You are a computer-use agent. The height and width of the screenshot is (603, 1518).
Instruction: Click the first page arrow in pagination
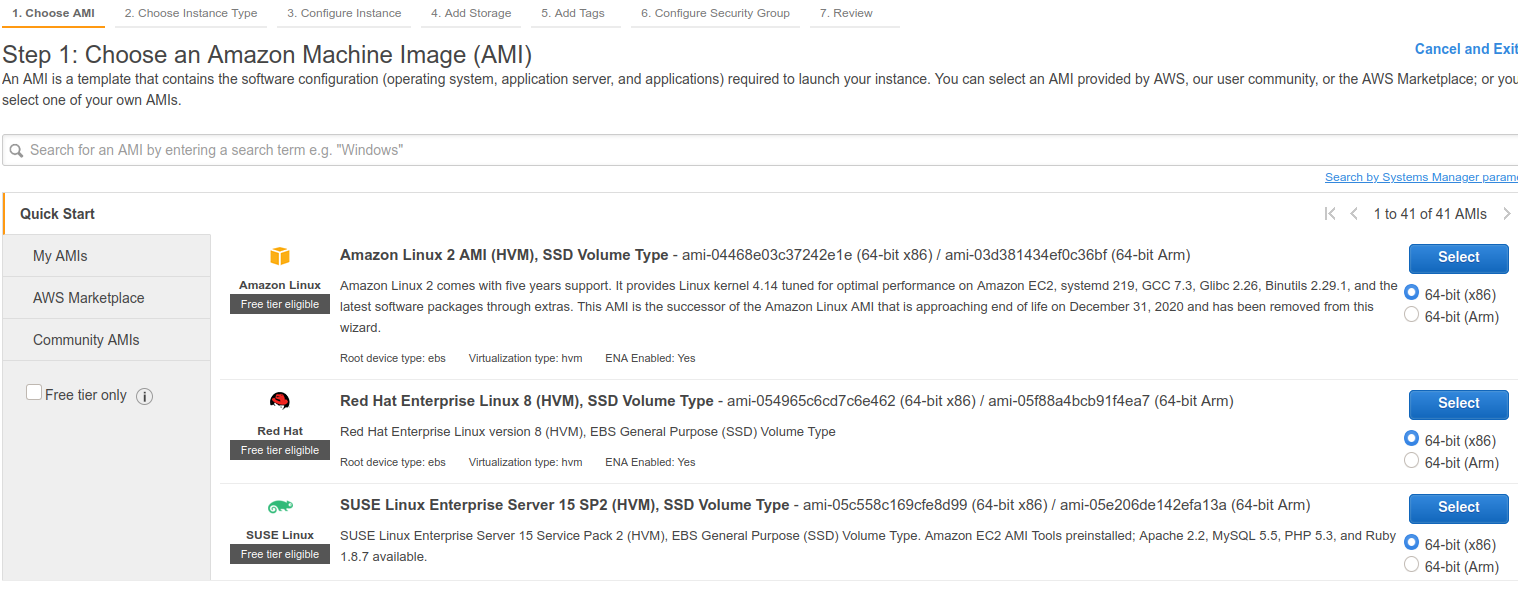coord(1330,213)
